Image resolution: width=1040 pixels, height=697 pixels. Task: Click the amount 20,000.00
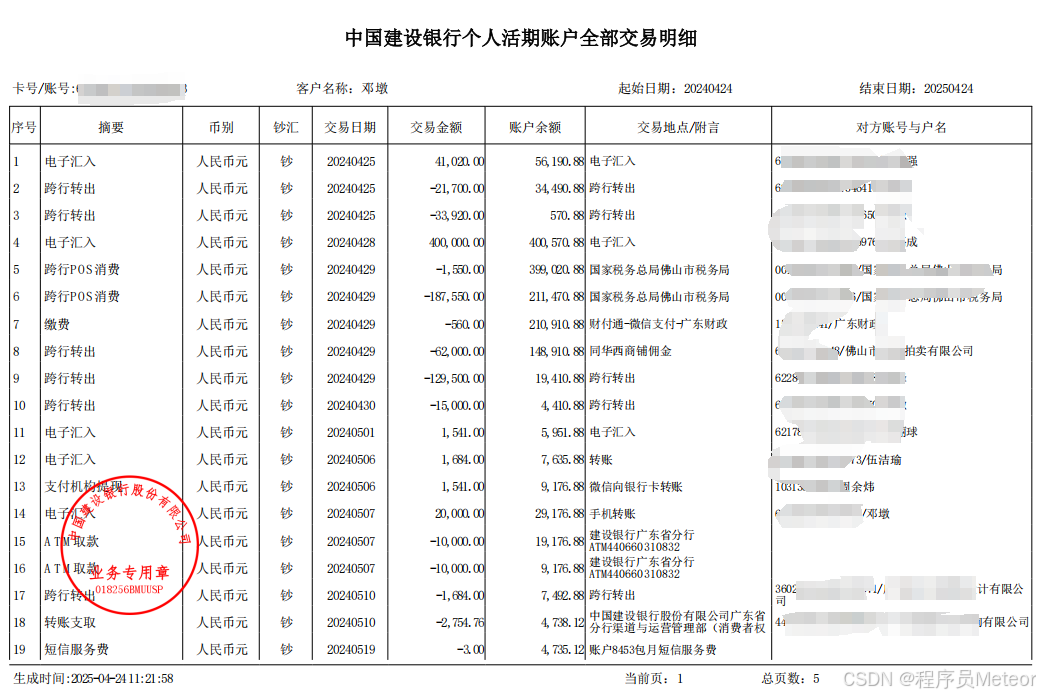click(460, 514)
